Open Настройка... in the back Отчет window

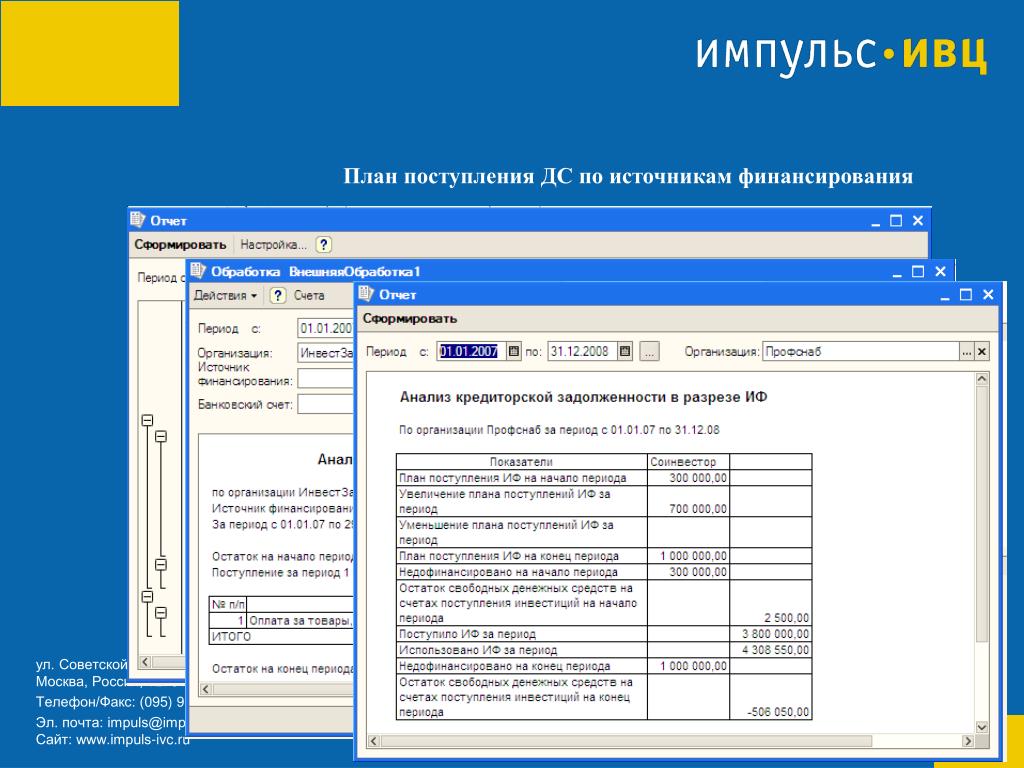(273, 245)
